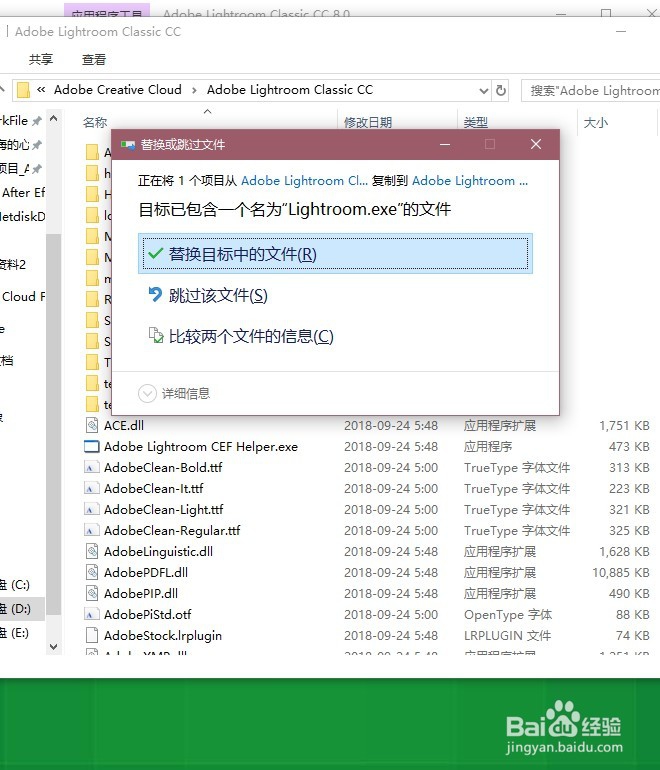Expand 详细信息 in replace dialog
Viewport: 660px width, 770px height.
coord(174,393)
